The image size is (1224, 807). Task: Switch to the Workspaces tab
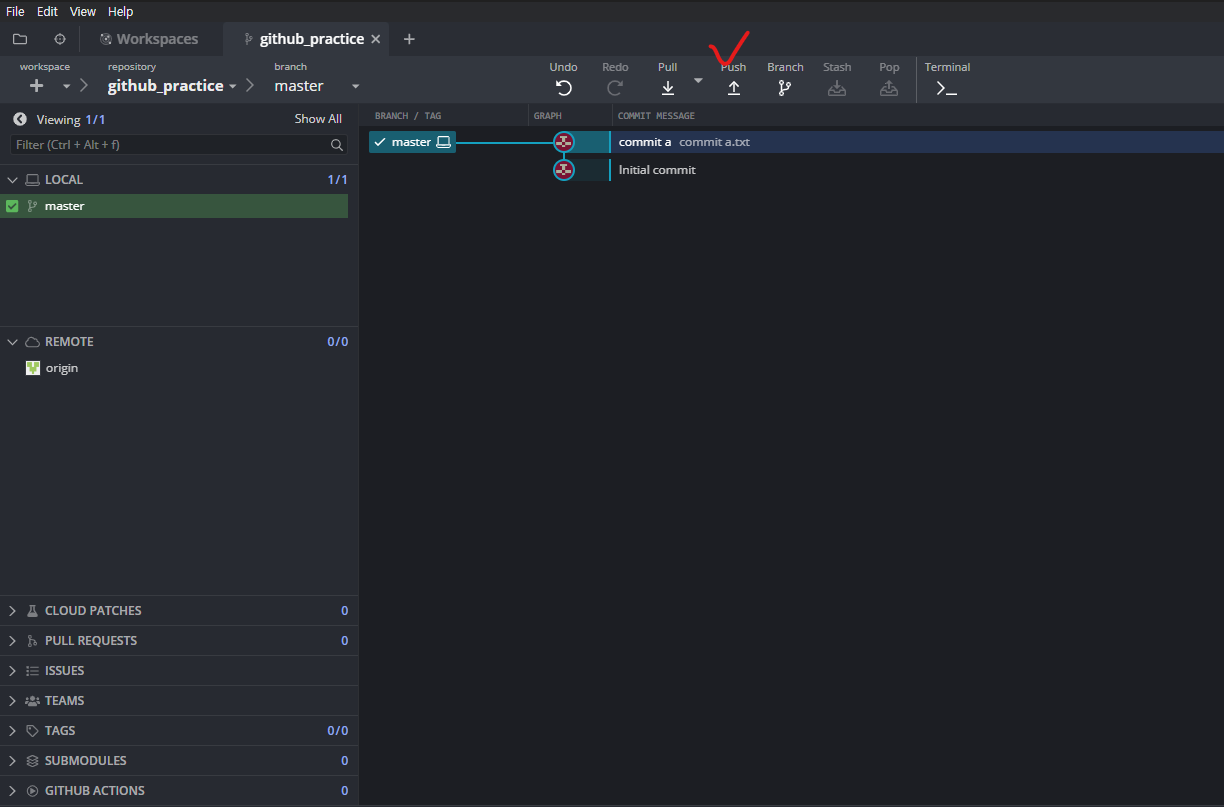(150, 39)
